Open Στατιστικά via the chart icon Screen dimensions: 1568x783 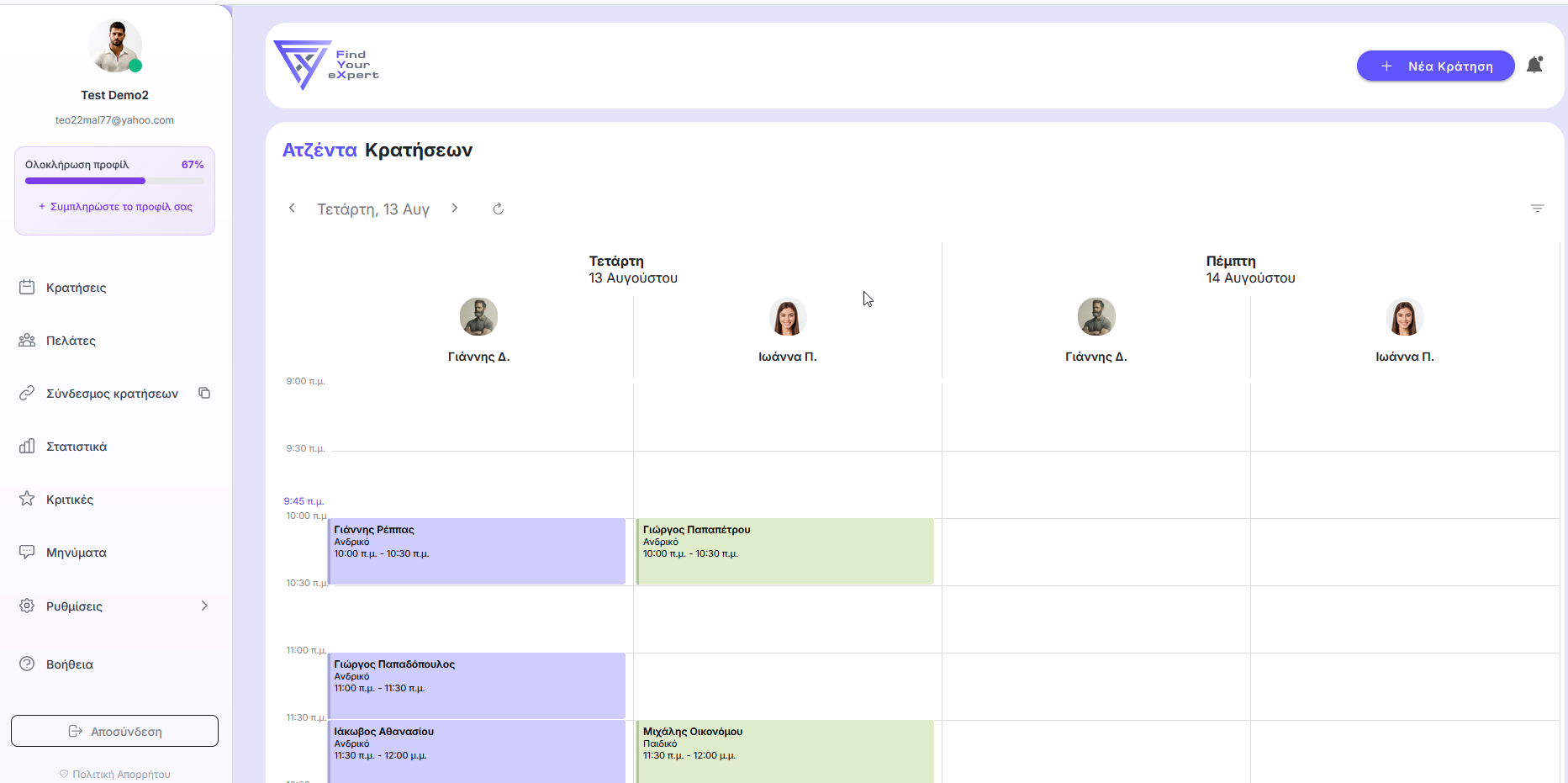click(28, 446)
